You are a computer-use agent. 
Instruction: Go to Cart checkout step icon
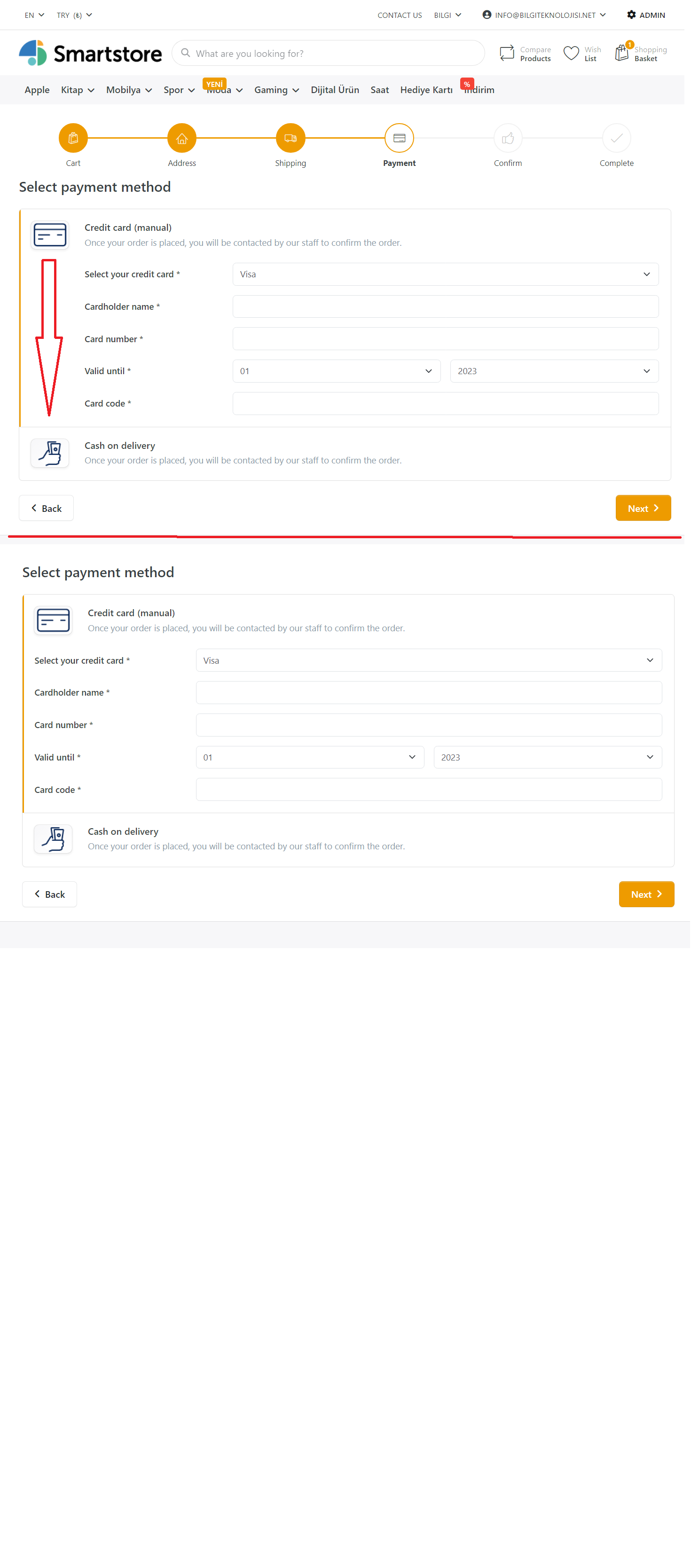[73, 138]
